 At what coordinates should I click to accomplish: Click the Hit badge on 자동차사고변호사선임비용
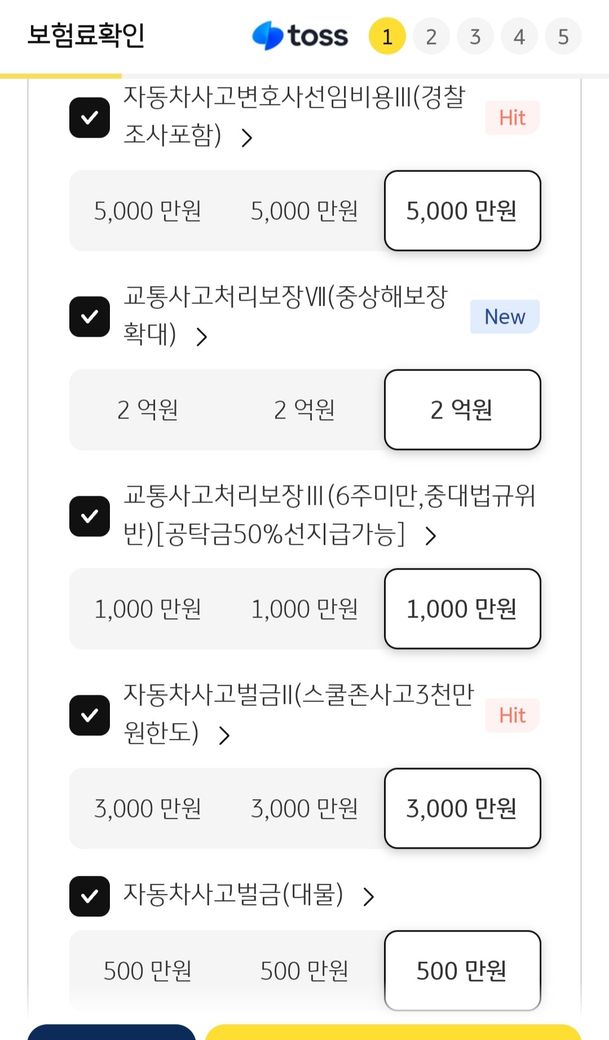click(x=512, y=117)
